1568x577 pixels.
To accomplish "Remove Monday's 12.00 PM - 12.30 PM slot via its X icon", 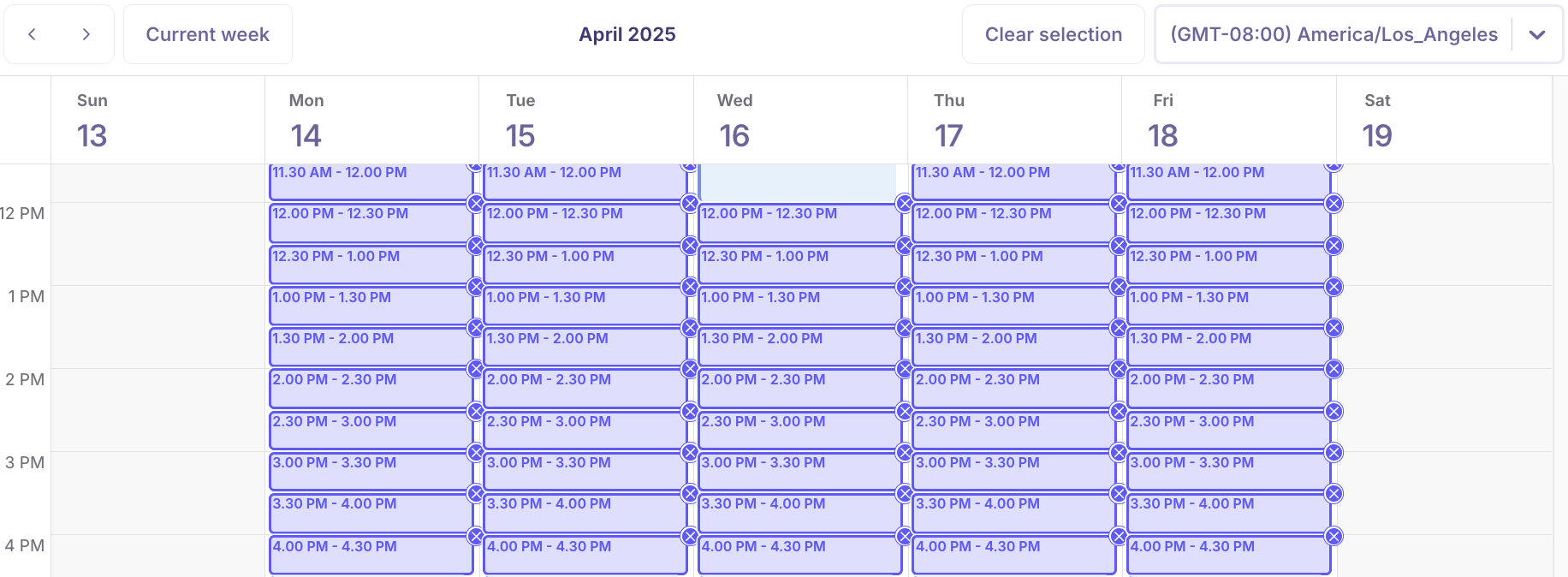I will coord(477,204).
